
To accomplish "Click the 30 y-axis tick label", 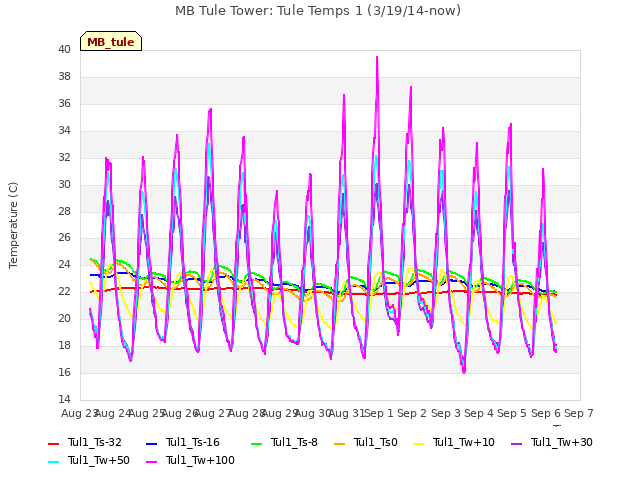I will coord(64,184).
